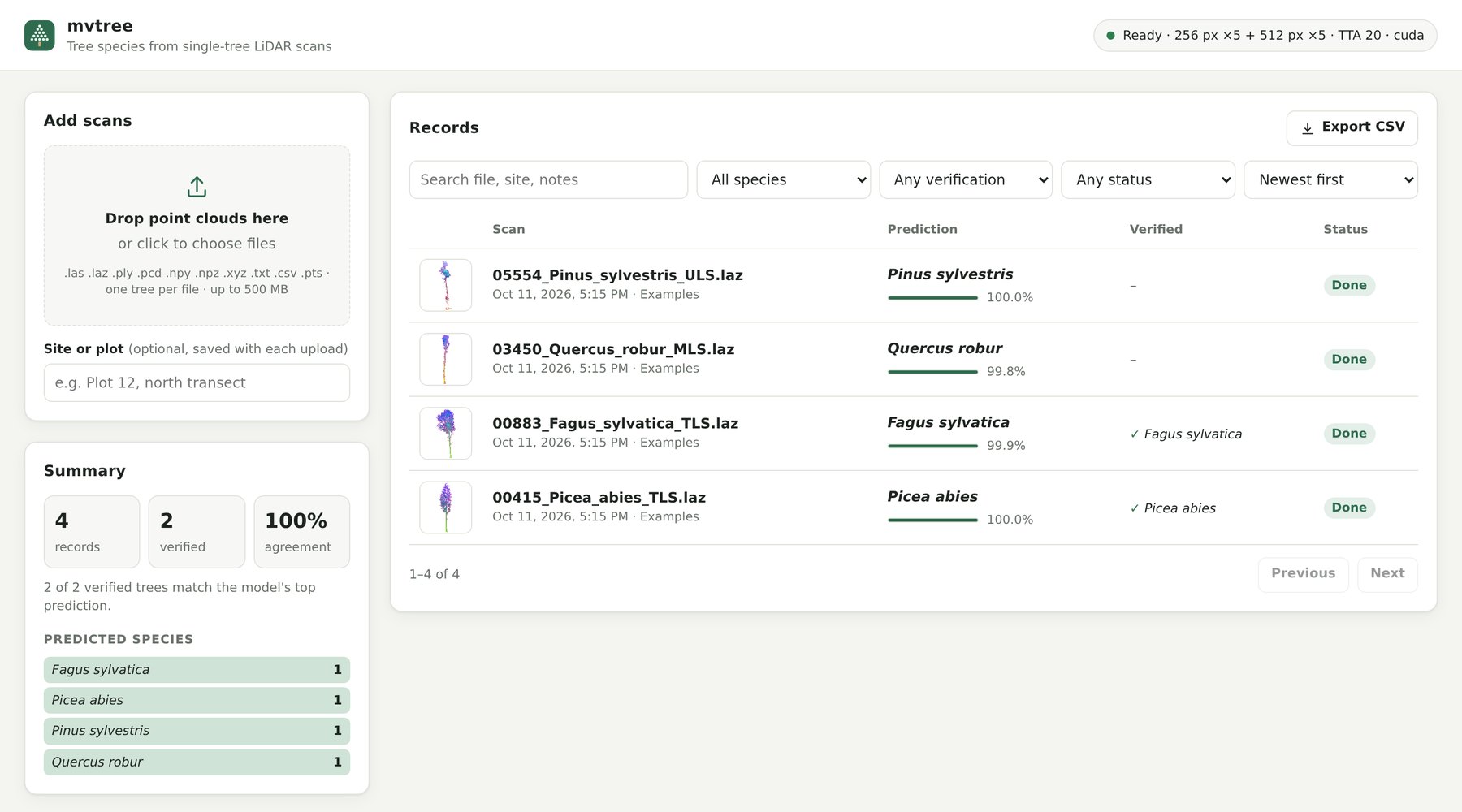Click the green ready status dot
The image size is (1462, 812).
pos(1110,36)
